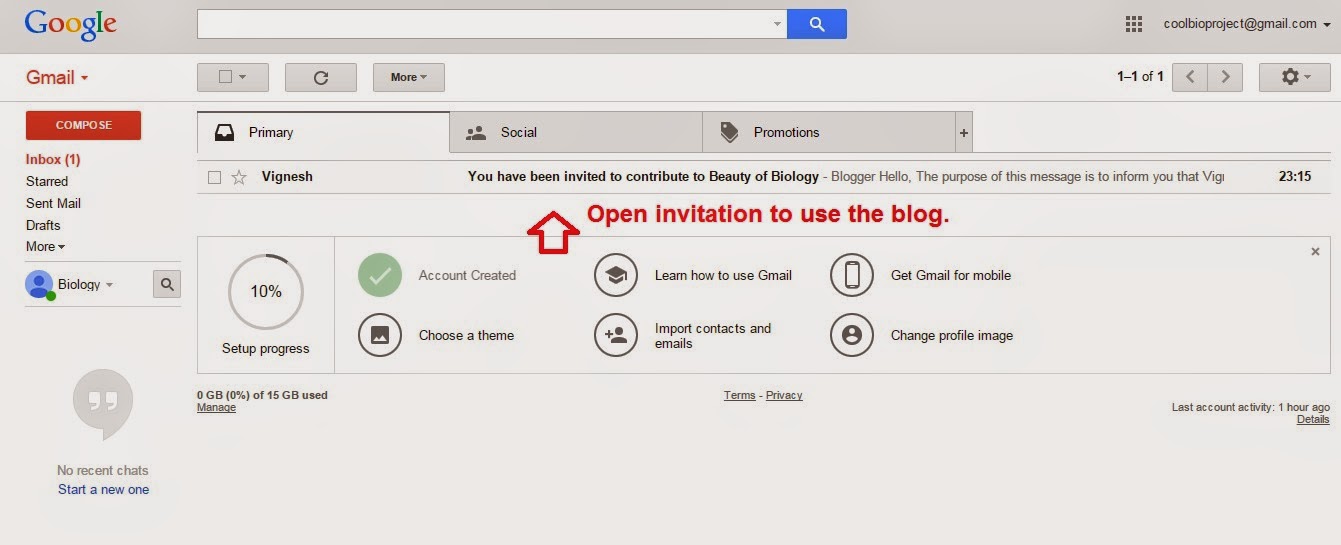Open the Beauty of Biology invitation email
This screenshot has width=1341, height=545.
(764, 177)
